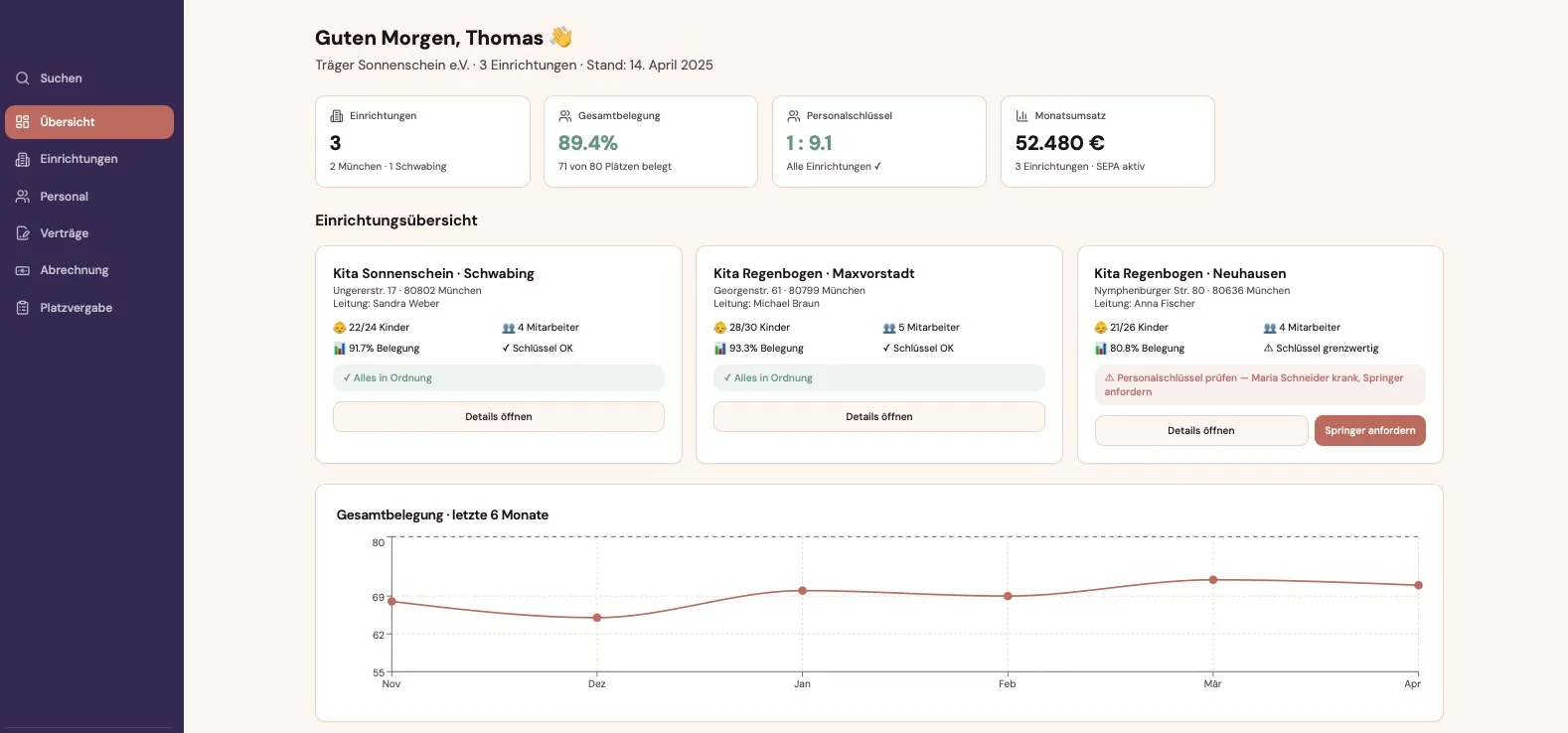Click the people icon beside Gesamtbelegung
The height and width of the screenshot is (733, 1568).
[x=564, y=116]
